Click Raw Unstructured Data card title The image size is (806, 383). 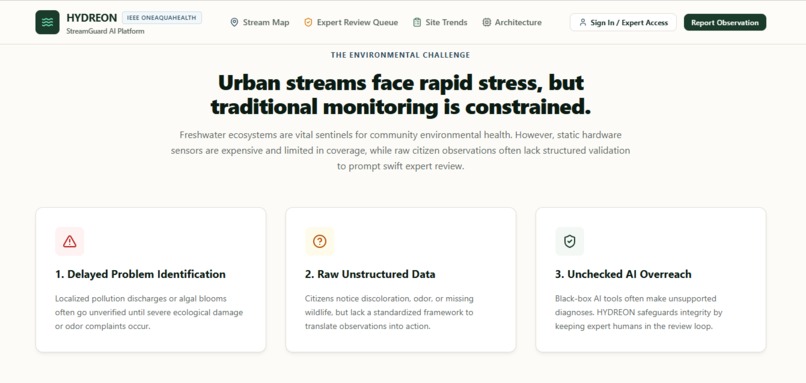tap(370, 275)
